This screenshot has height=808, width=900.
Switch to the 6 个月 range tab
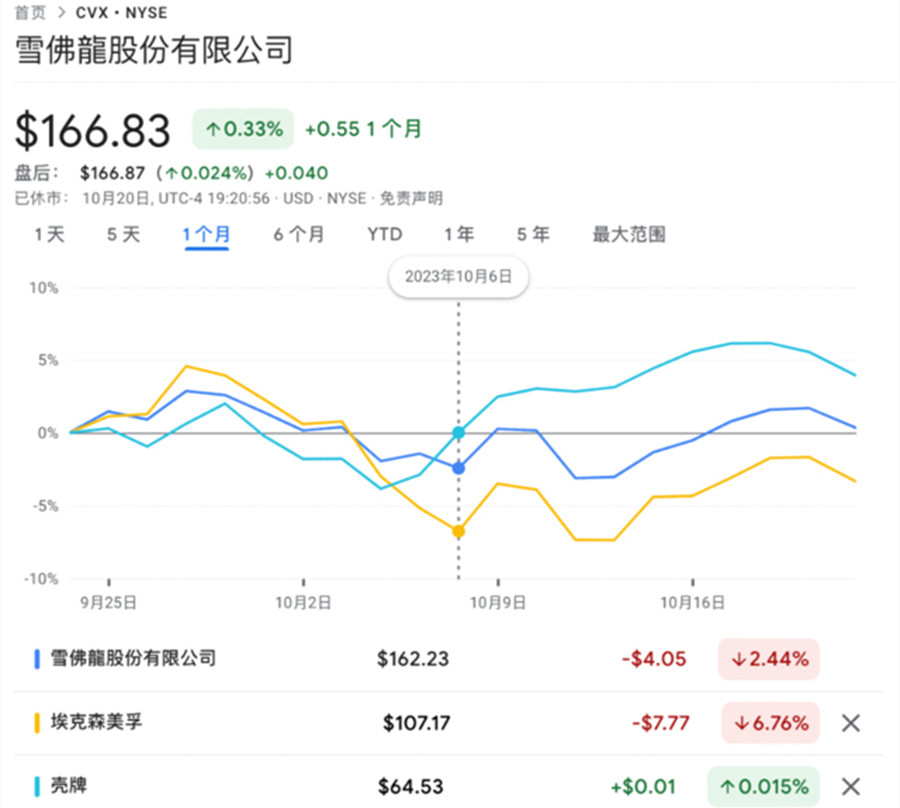pos(298,234)
